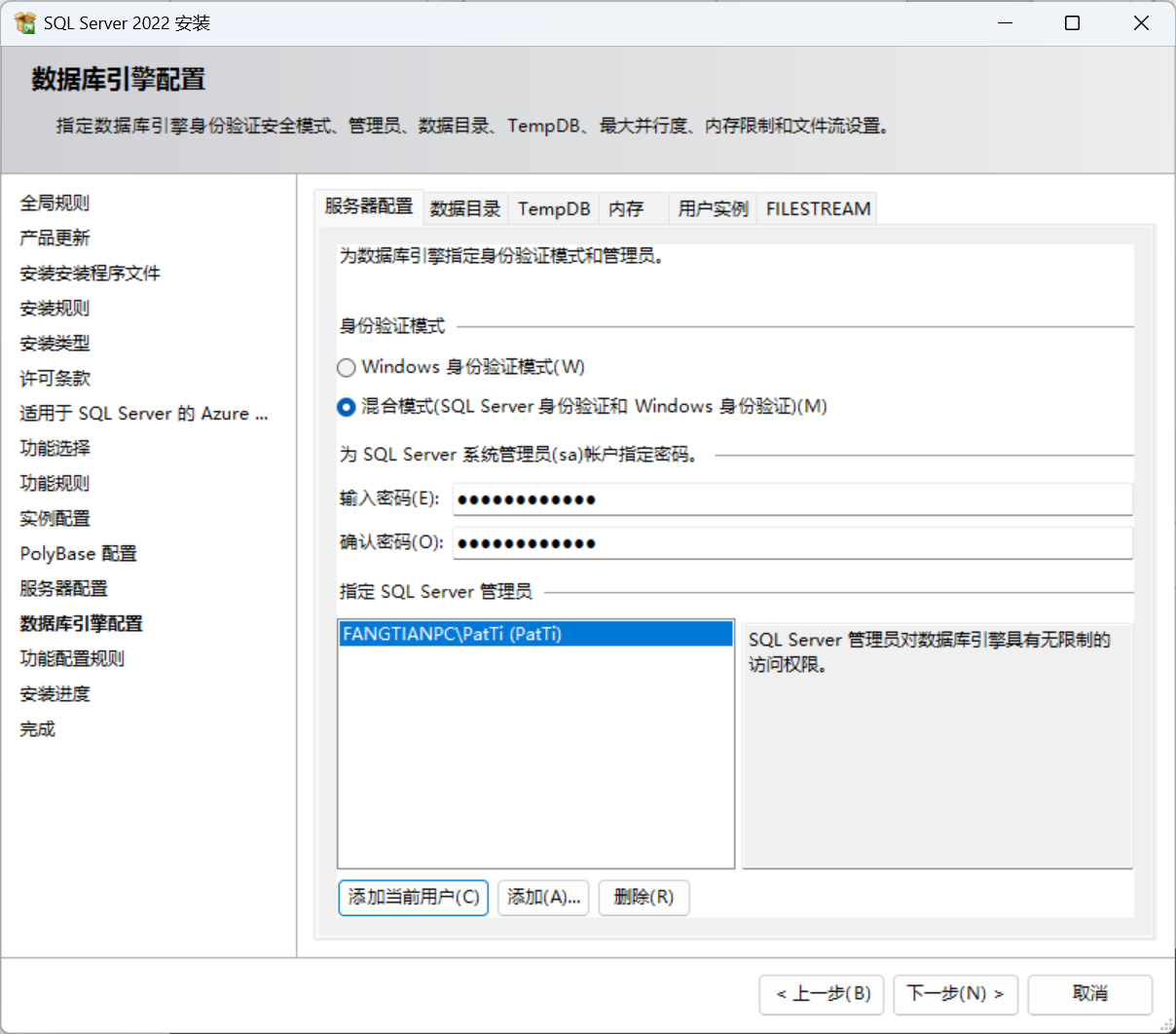Viewport: 1176px width, 1034px height.
Task: Click 为数据库引擎指定身份验证模式和管理员 text
Action: click(501, 255)
